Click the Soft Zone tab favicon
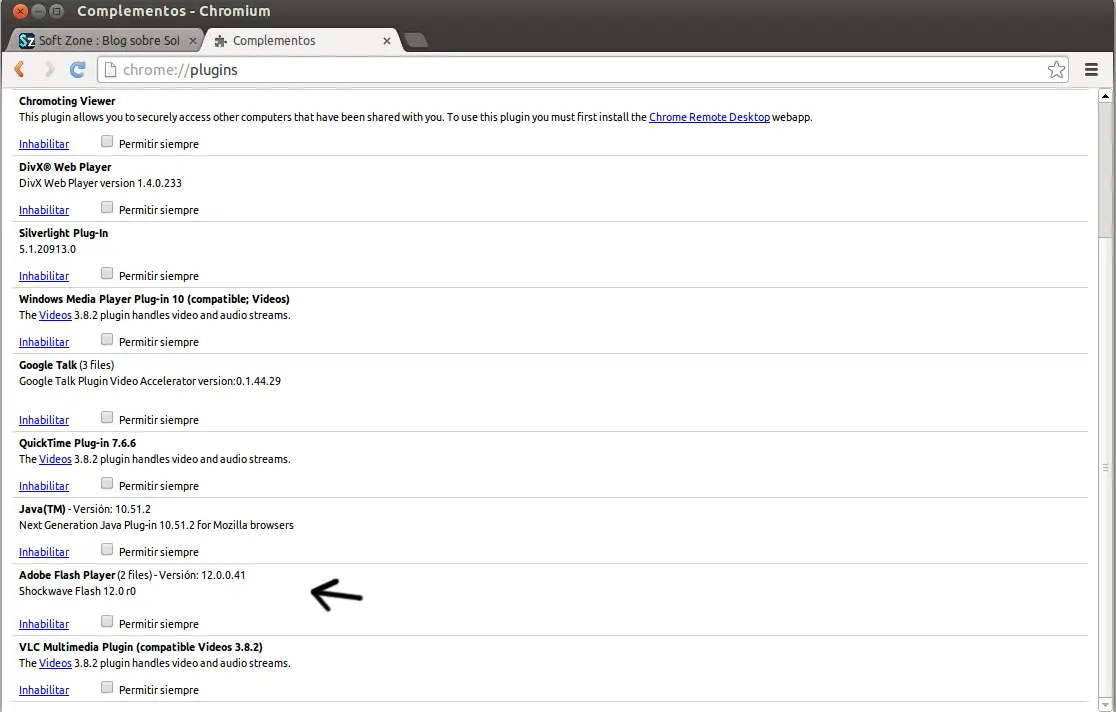Viewport: 1116px width, 712px height. click(x=27, y=41)
